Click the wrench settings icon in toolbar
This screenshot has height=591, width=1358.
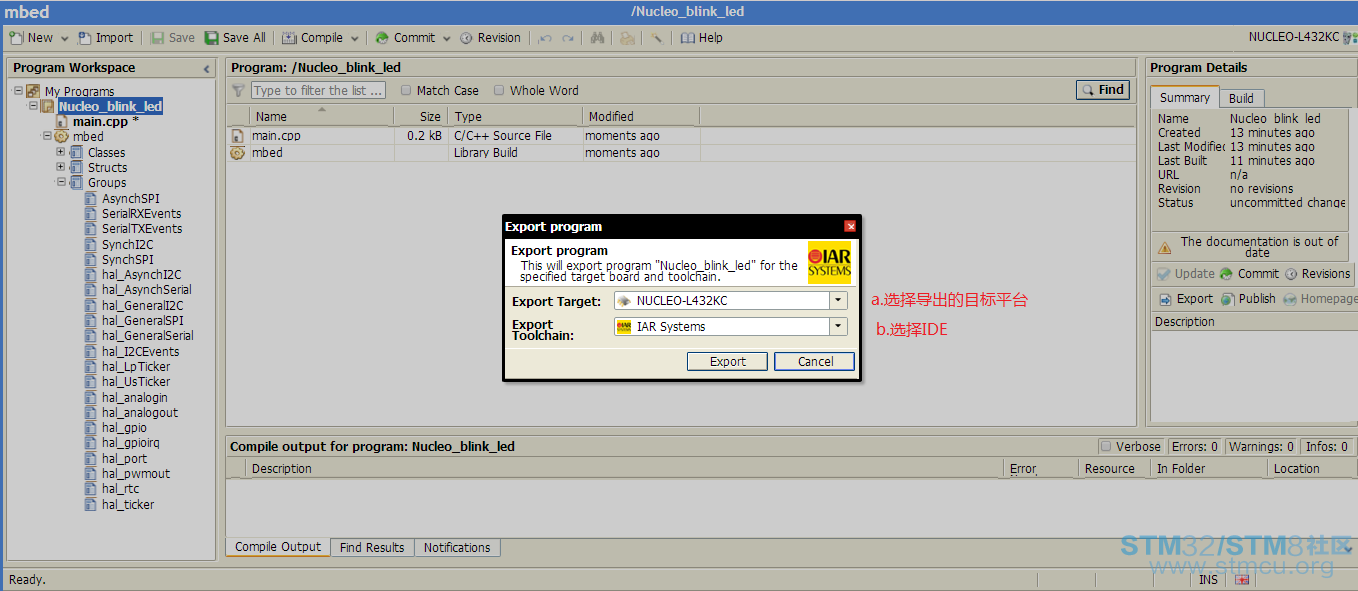[657, 38]
